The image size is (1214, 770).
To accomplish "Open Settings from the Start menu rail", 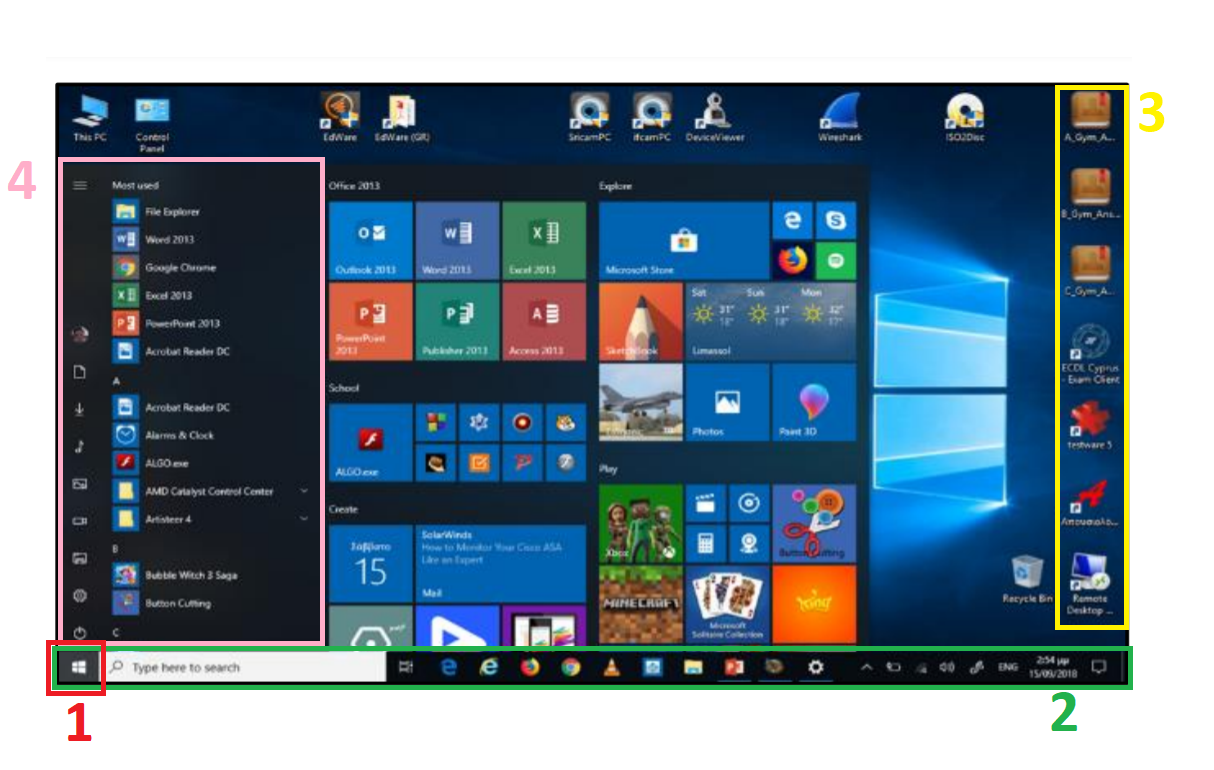I will pos(81,595).
